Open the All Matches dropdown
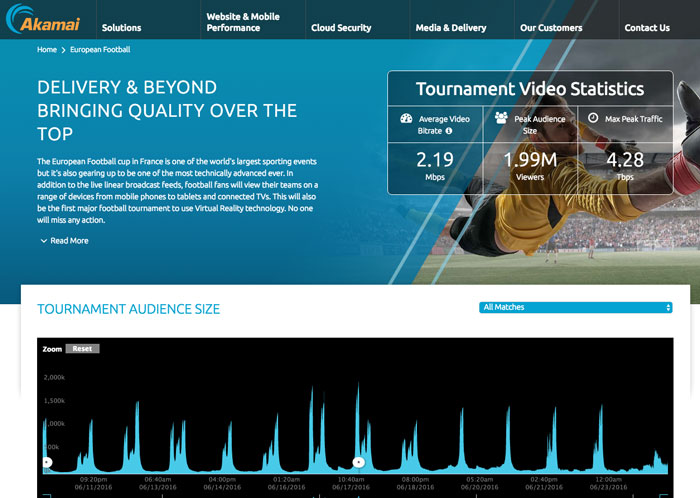700x498 pixels. [575, 307]
